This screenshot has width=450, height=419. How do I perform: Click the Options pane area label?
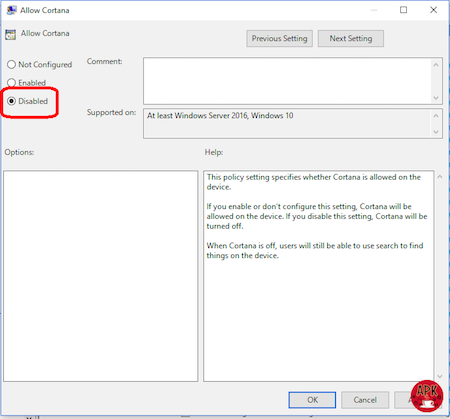click(x=19, y=152)
